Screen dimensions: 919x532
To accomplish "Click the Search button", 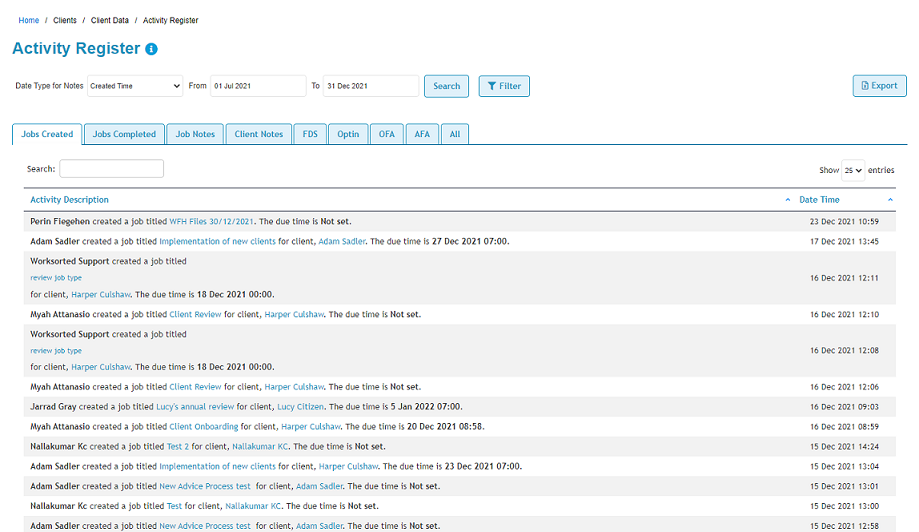I will click(x=447, y=86).
